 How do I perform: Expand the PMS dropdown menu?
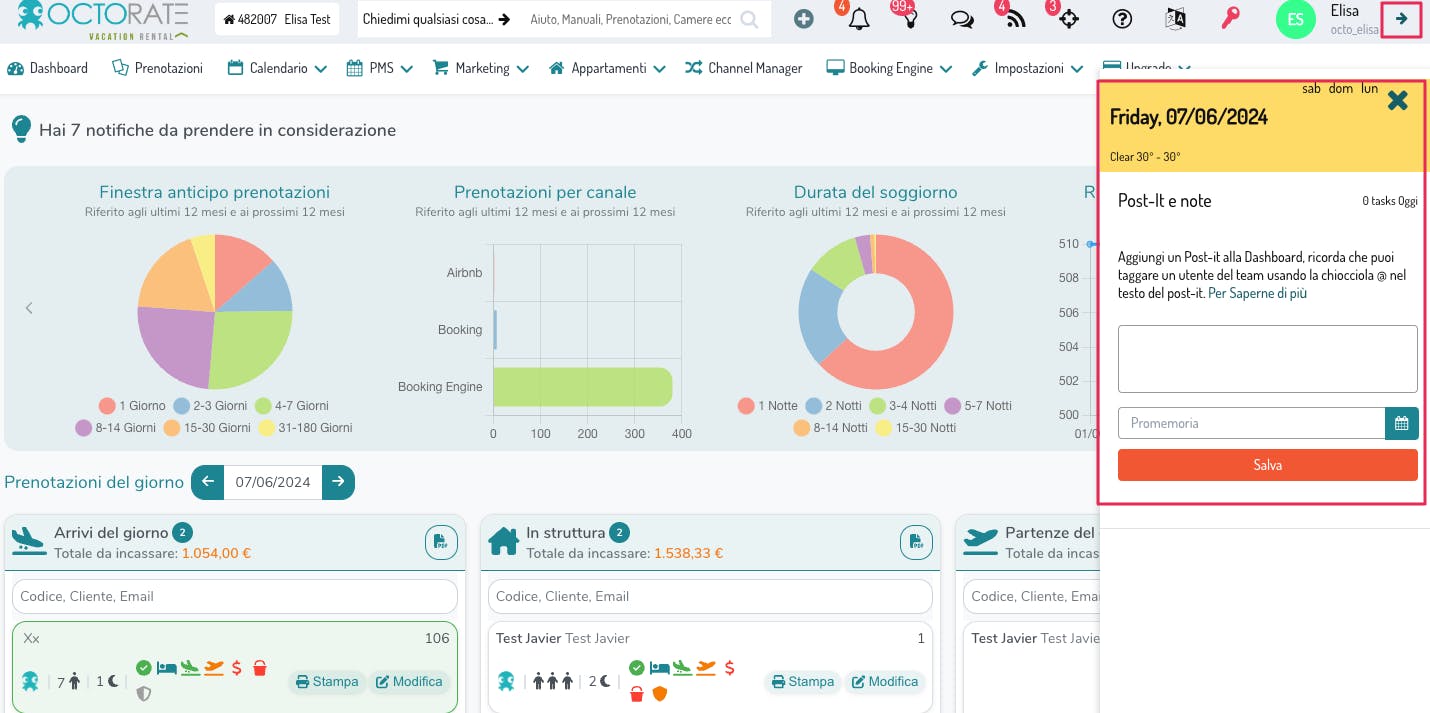380,68
